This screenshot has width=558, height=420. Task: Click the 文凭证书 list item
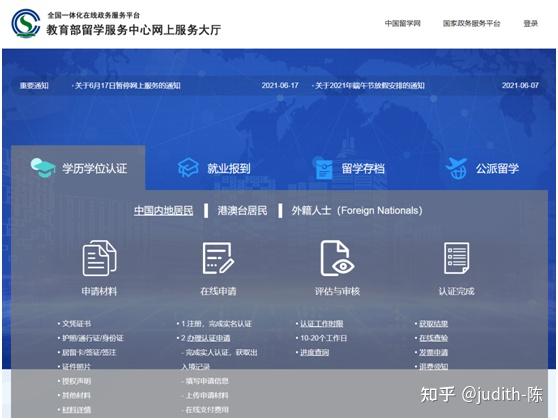pyautogui.click(x=76, y=324)
